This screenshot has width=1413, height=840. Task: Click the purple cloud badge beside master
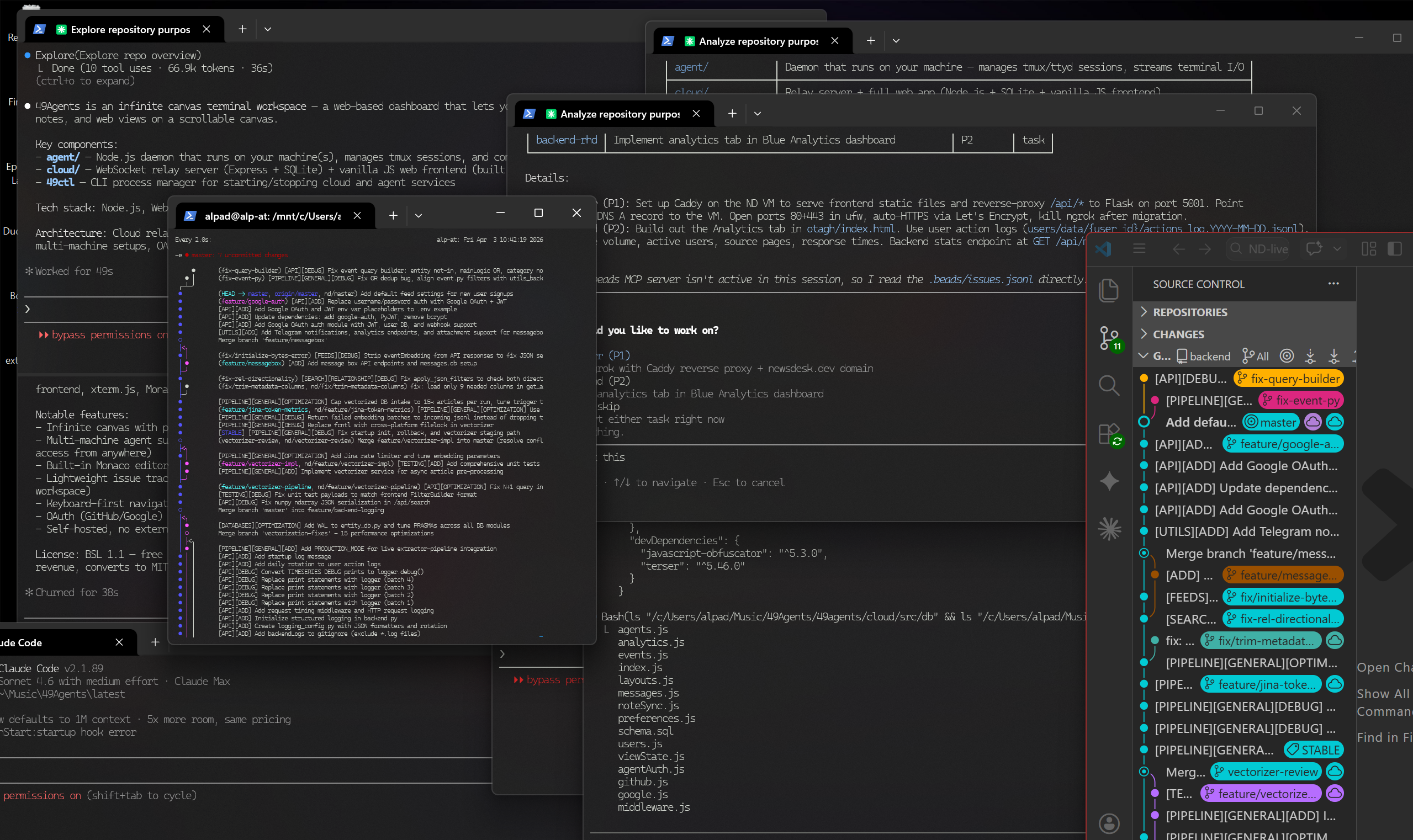pos(1312,422)
